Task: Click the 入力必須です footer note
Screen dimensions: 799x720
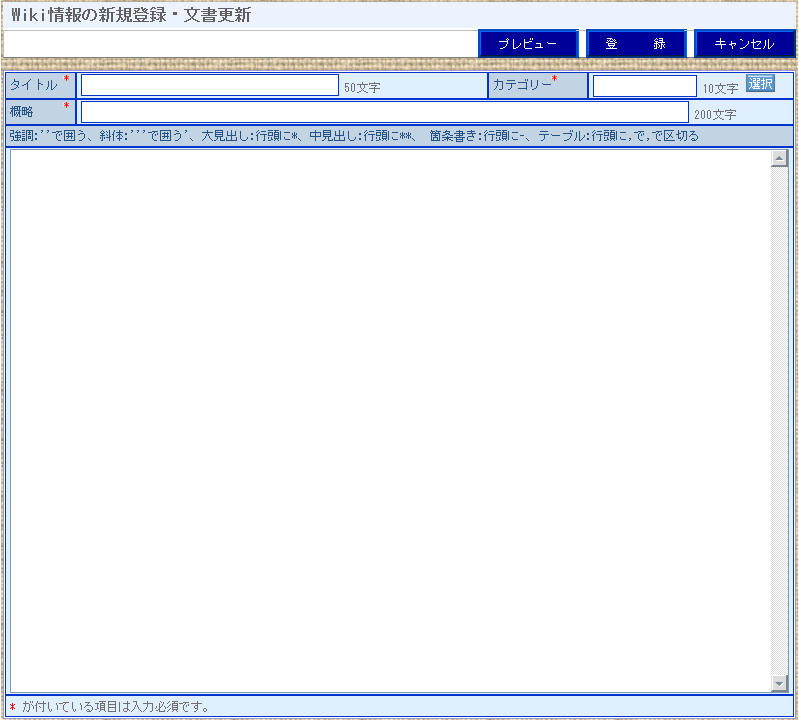Action: point(116,706)
